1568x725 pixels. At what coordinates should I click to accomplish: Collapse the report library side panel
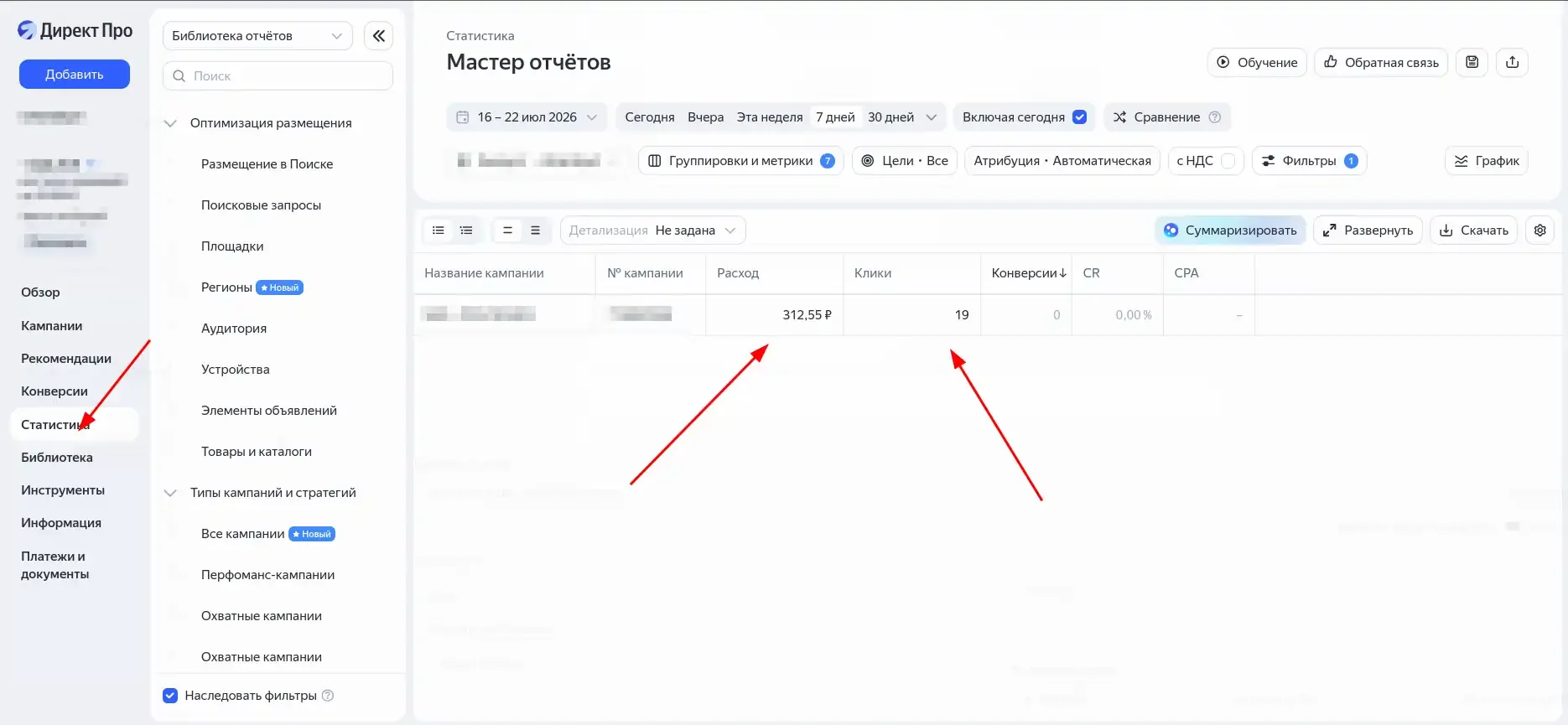tap(379, 35)
